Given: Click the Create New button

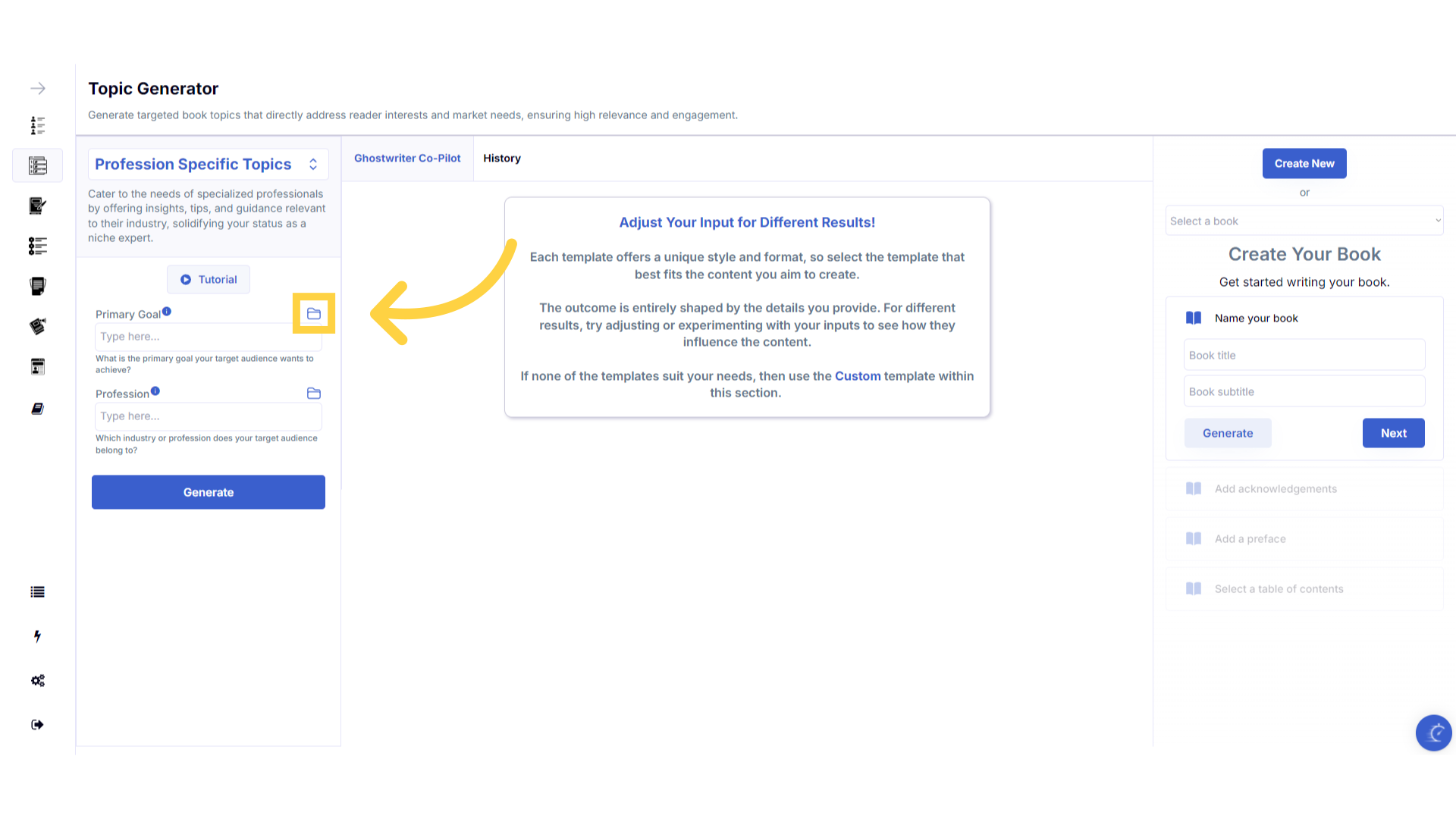Looking at the screenshot, I should [1304, 164].
